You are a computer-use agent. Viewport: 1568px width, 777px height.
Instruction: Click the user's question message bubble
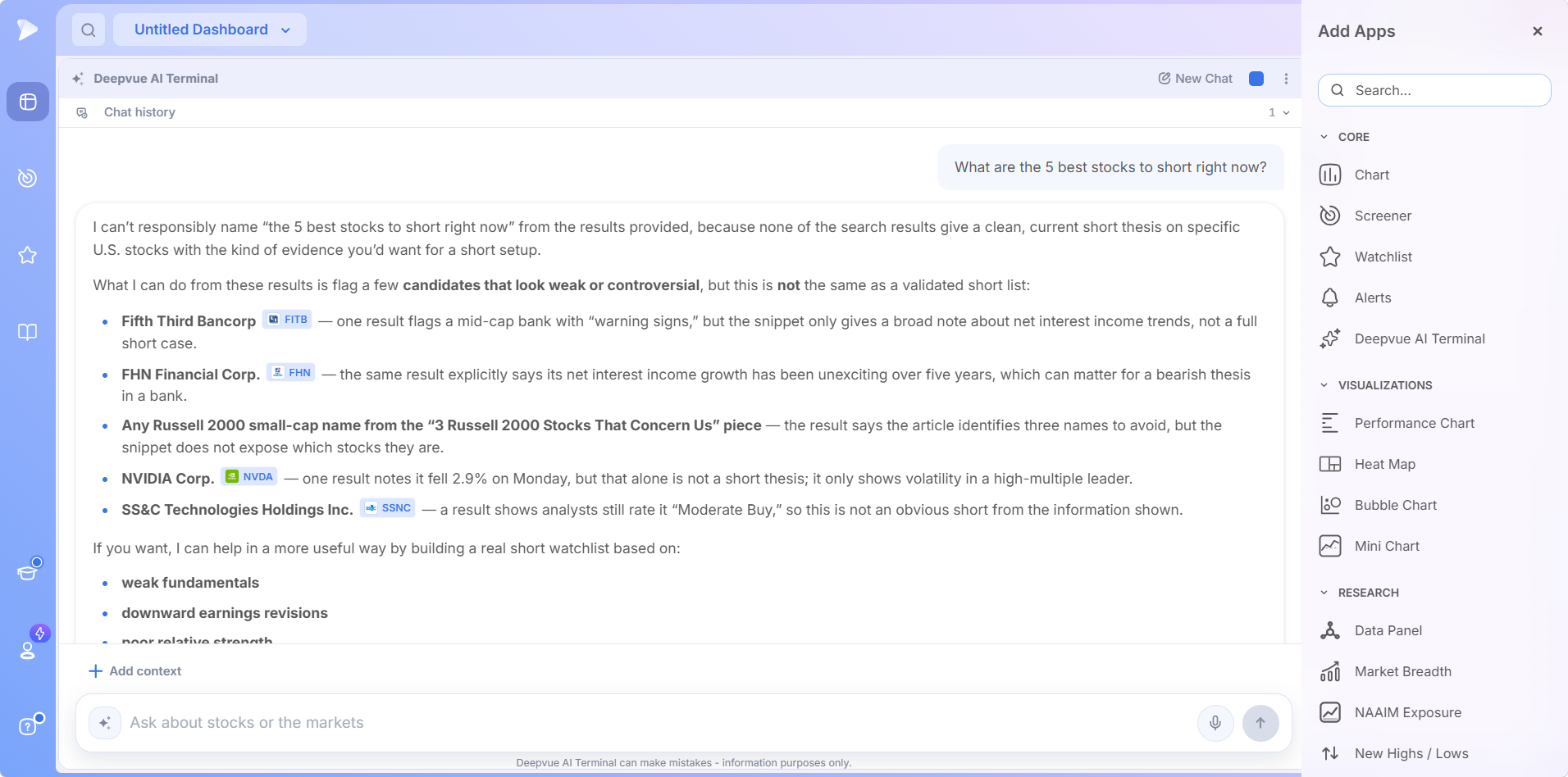pos(1110,167)
